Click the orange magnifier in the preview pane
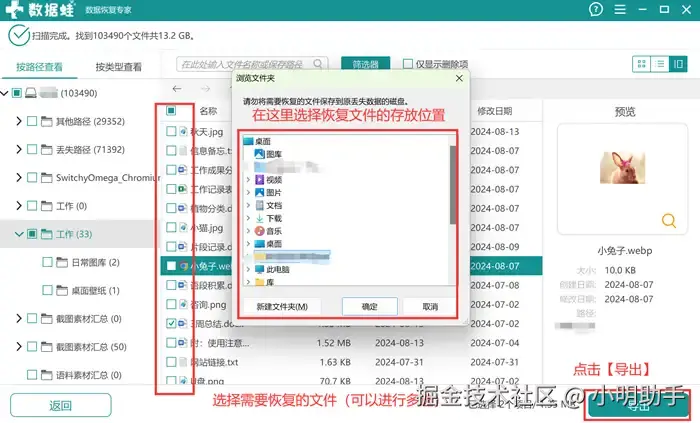The width and height of the screenshot is (700, 423). pyautogui.click(x=668, y=220)
